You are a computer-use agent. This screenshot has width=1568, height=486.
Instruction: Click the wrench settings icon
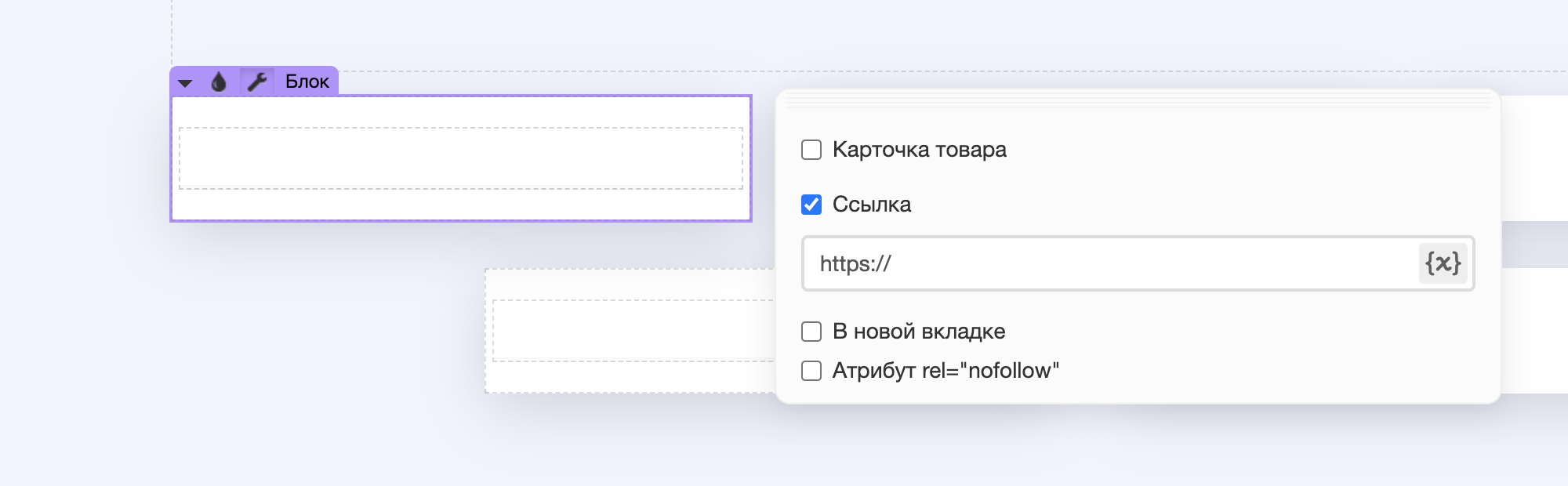tap(256, 82)
